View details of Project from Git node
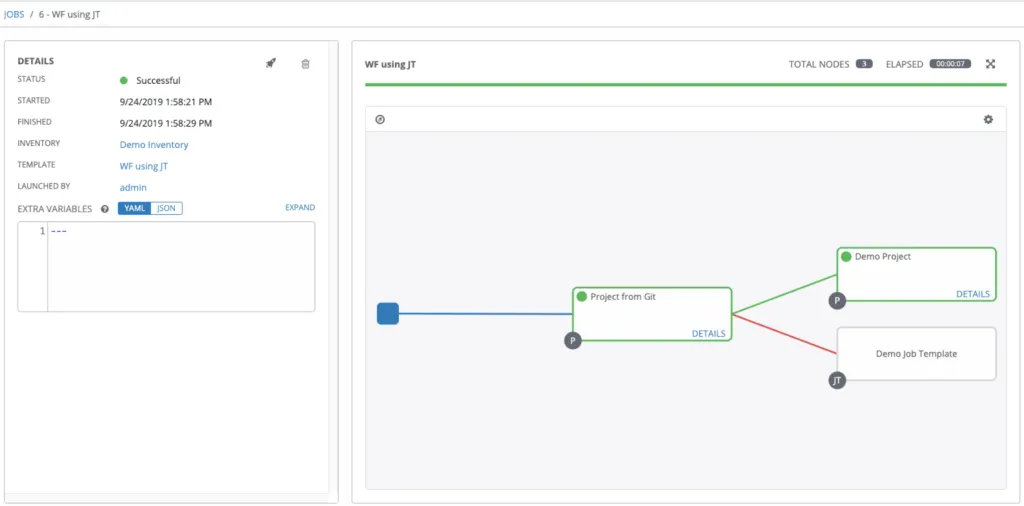1024x506 pixels. tap(708, 334)
